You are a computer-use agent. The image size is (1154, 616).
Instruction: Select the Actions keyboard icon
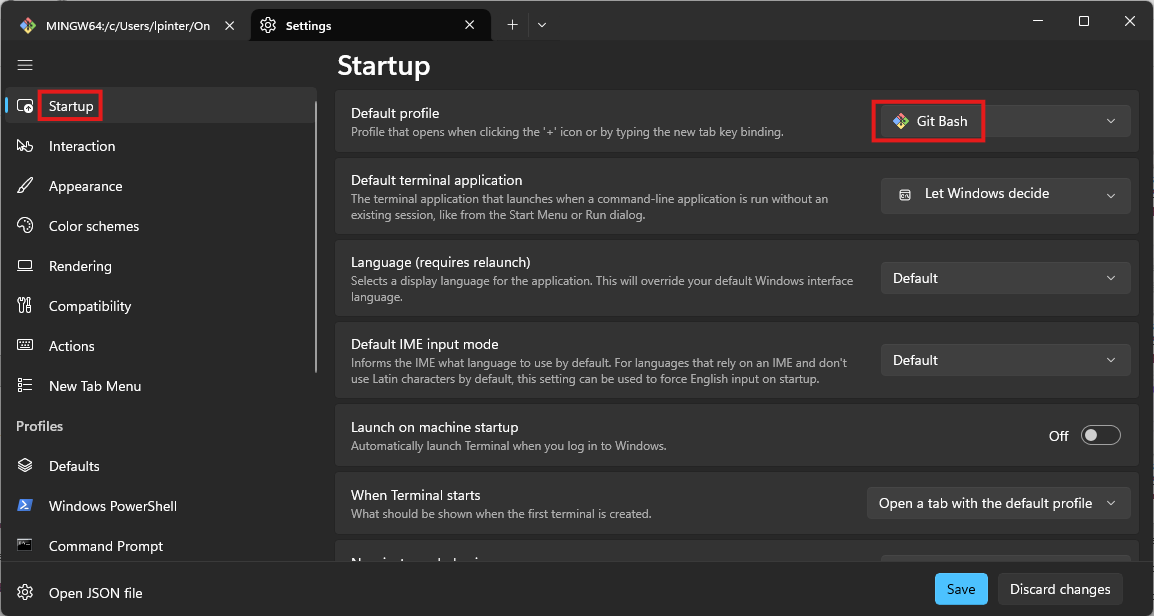(26, 346)
